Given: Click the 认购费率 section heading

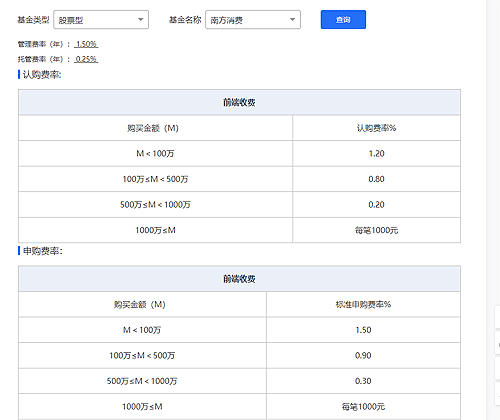Looking at the screenshot, I should 42,75.
